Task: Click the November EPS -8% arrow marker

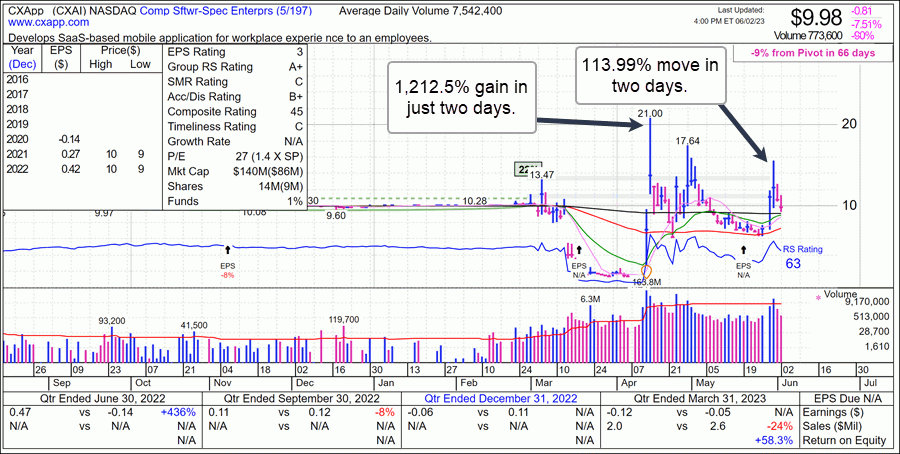Action: click(228, 250)
